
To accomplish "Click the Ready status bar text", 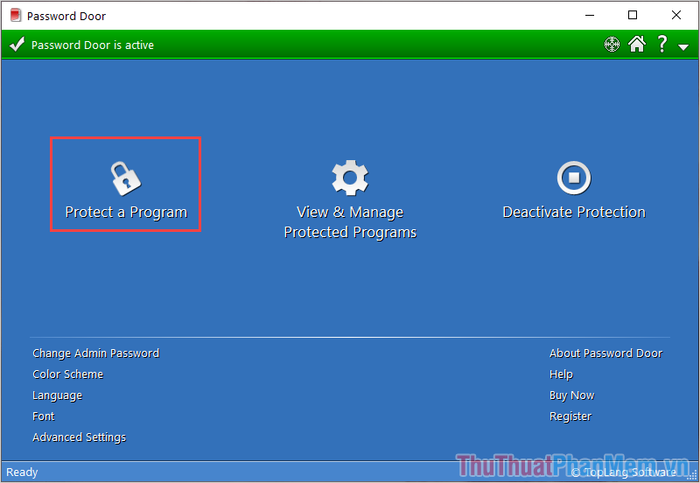I will [22, 472].
